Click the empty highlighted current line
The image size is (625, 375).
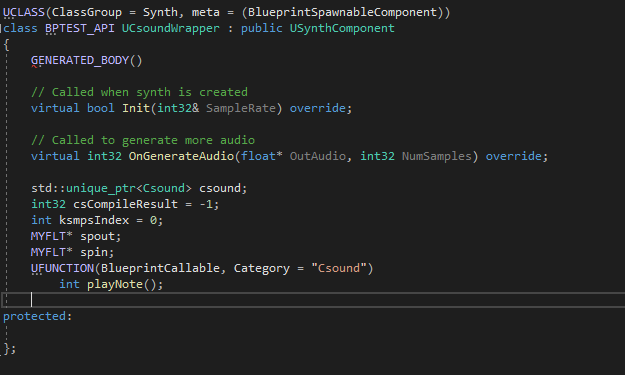point(313,300)
